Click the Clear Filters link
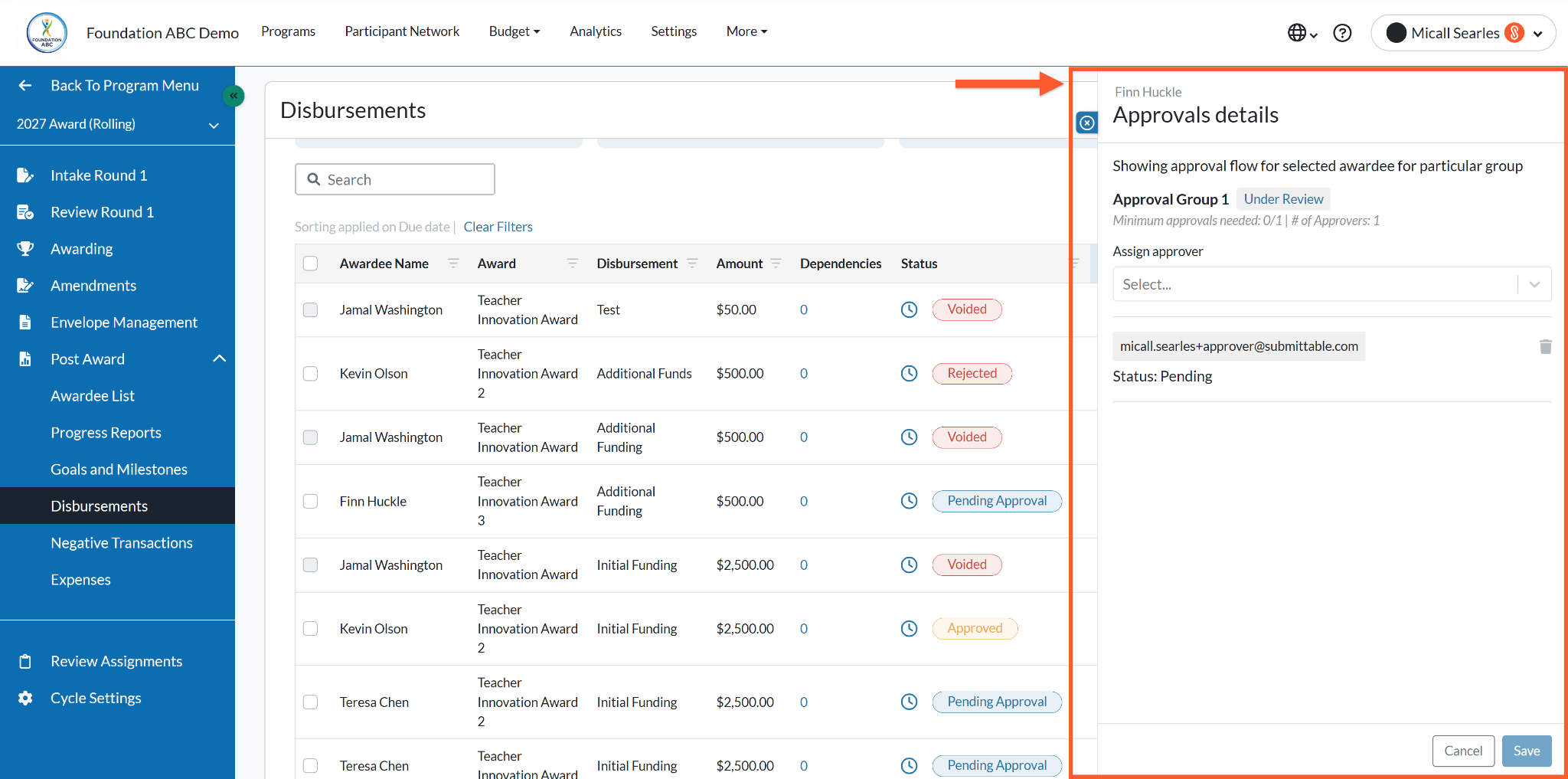The image size is (1568, 779). point(498,227)
